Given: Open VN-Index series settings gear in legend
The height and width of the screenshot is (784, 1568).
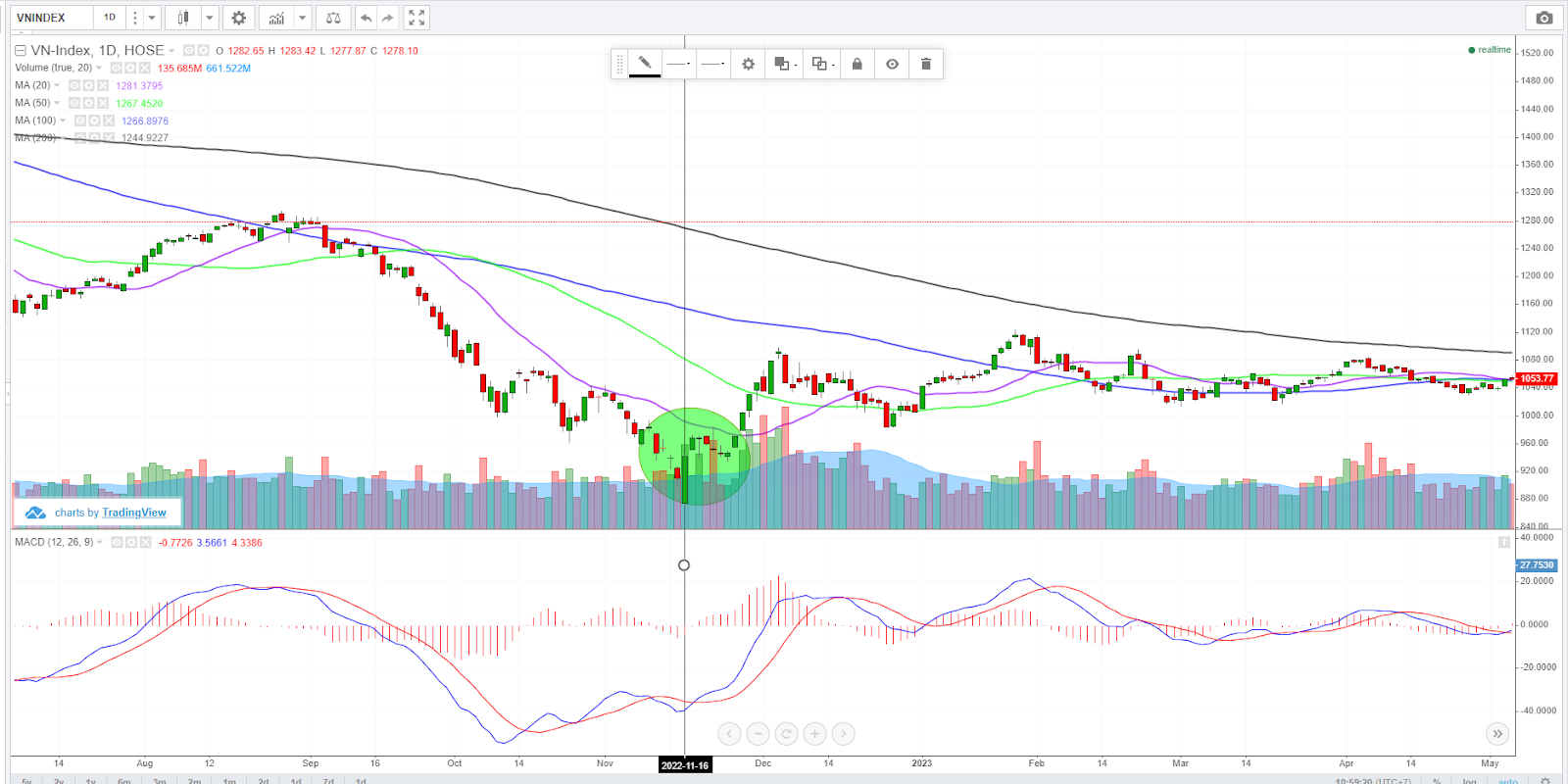Looking at the screenshot, I should click(203, 50).
